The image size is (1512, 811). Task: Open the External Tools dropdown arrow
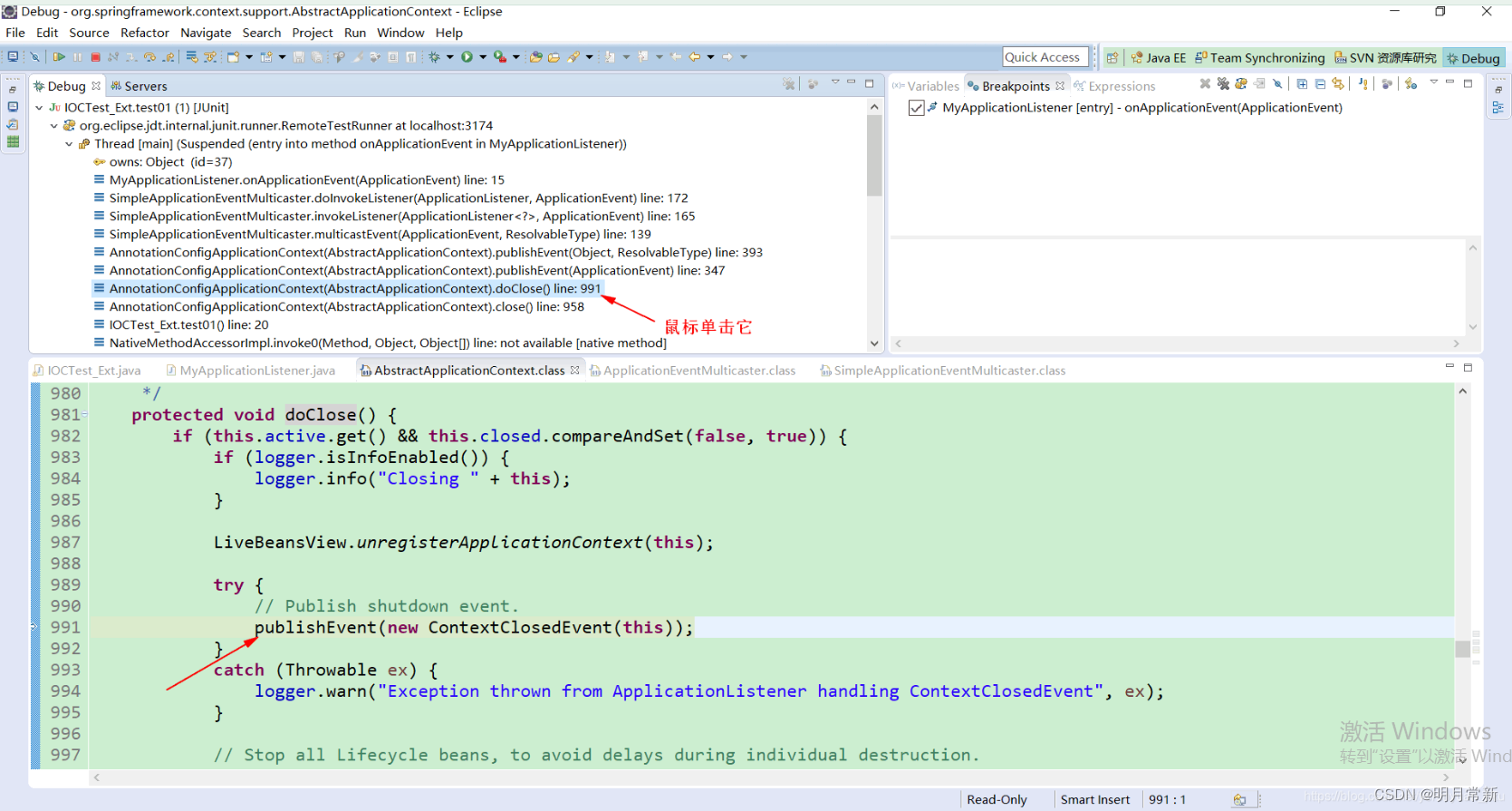pyautogui.click(x=516, y=57)
